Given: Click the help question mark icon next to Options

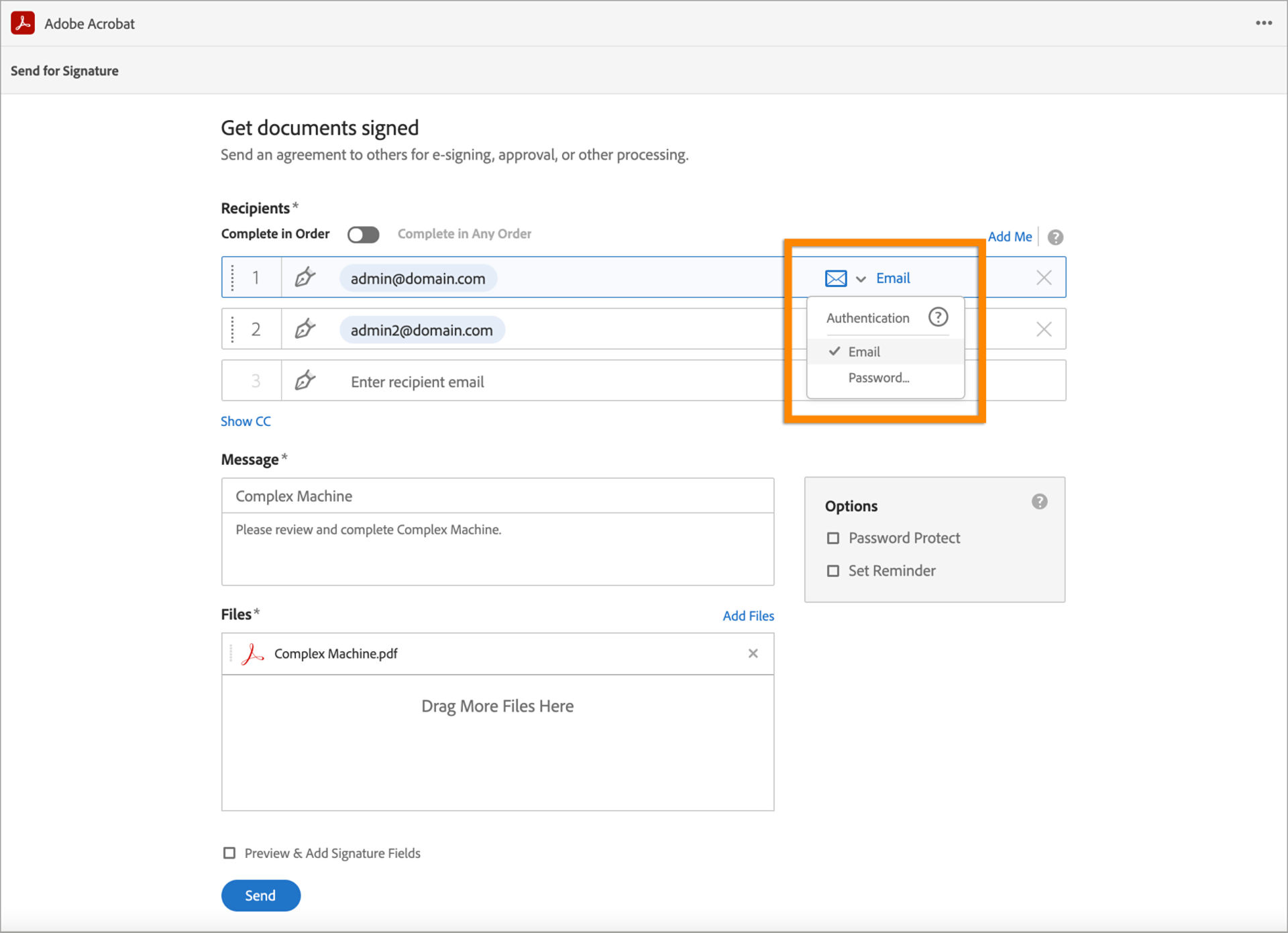Looking at the screenshot, I should 1041,501.
